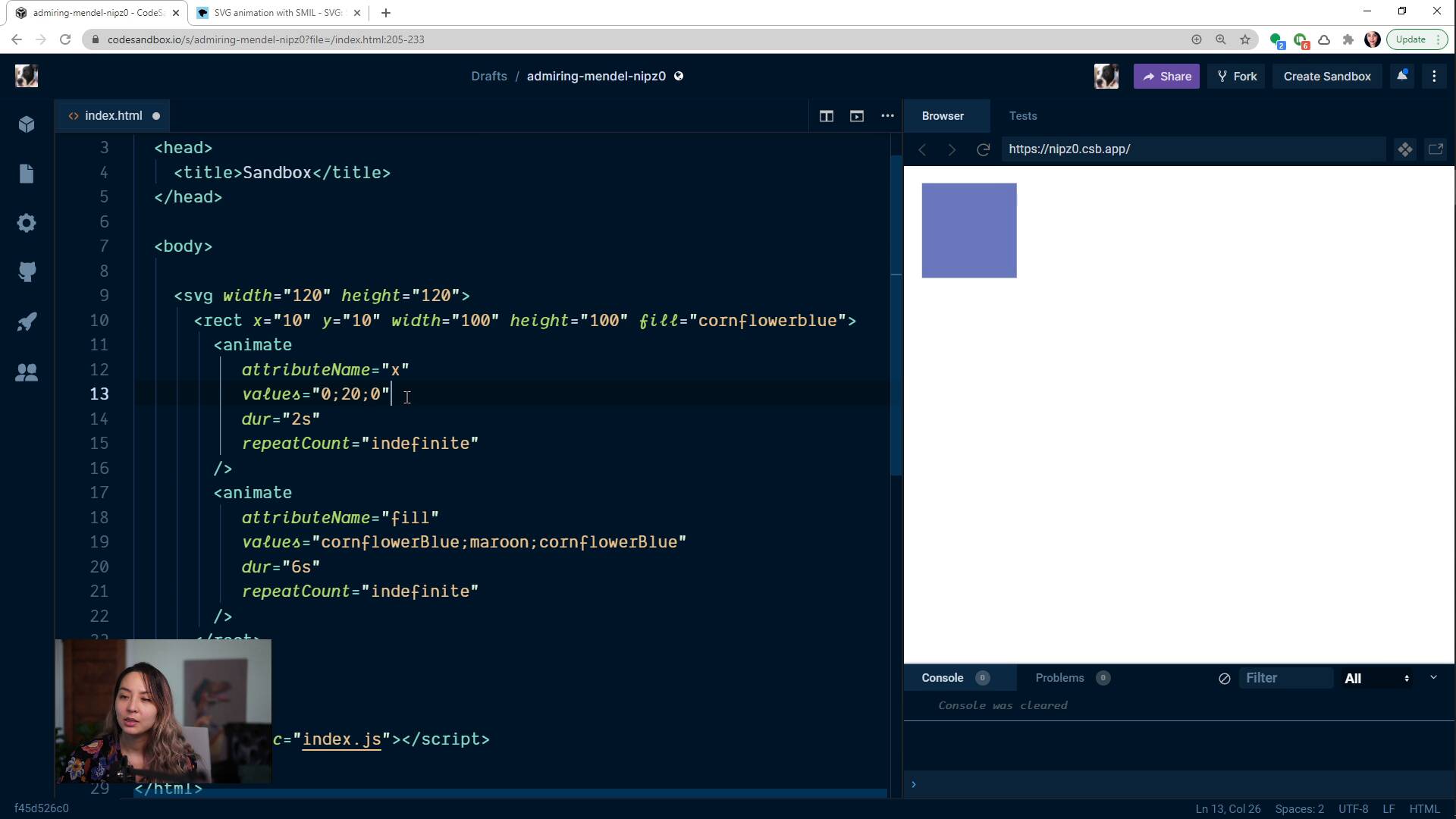Click the purple Share button
This screenshot has width=1456, height=819.
pyautogui.click(x=1166, y=77)
